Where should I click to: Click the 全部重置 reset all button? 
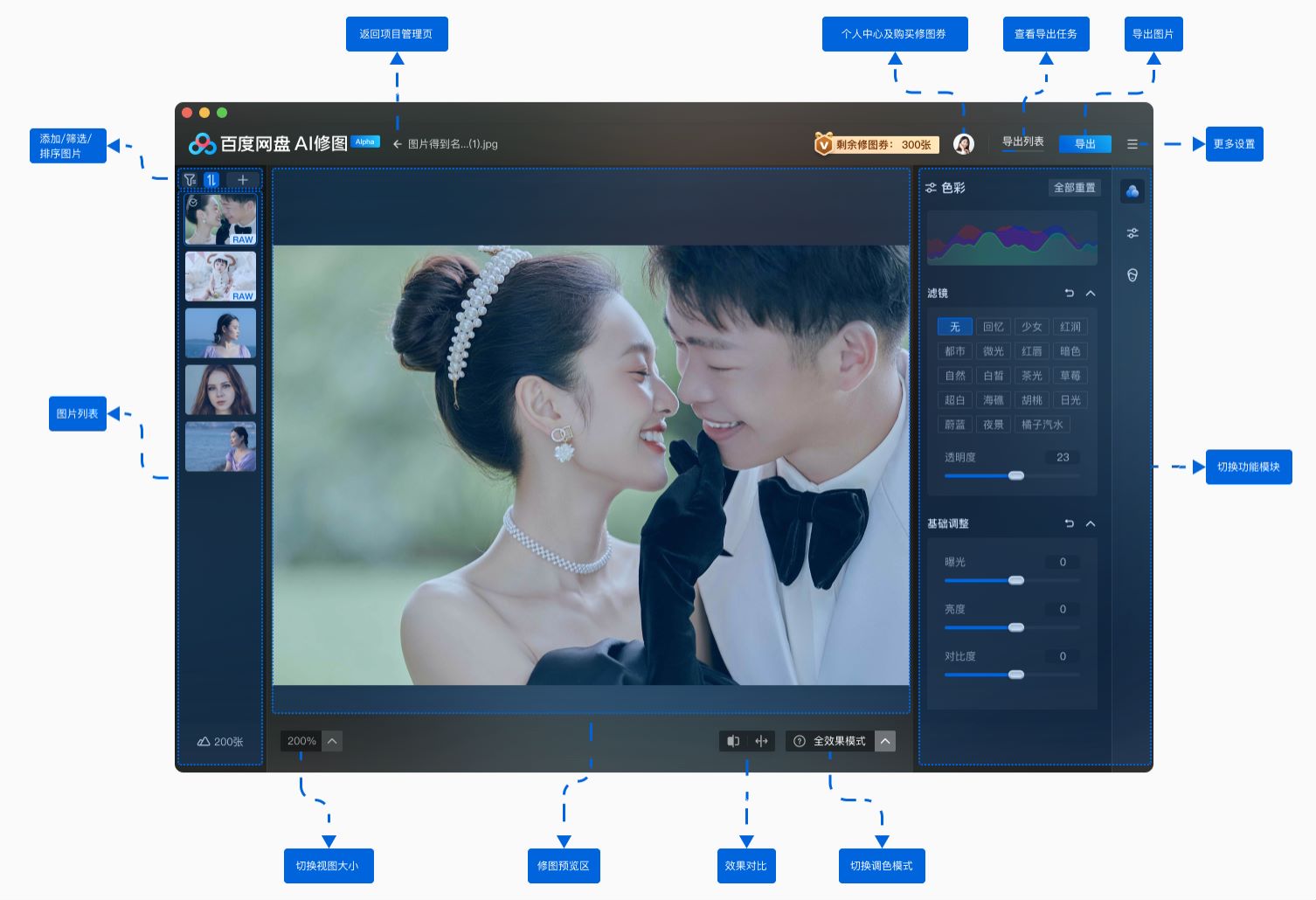point(1074,188)
